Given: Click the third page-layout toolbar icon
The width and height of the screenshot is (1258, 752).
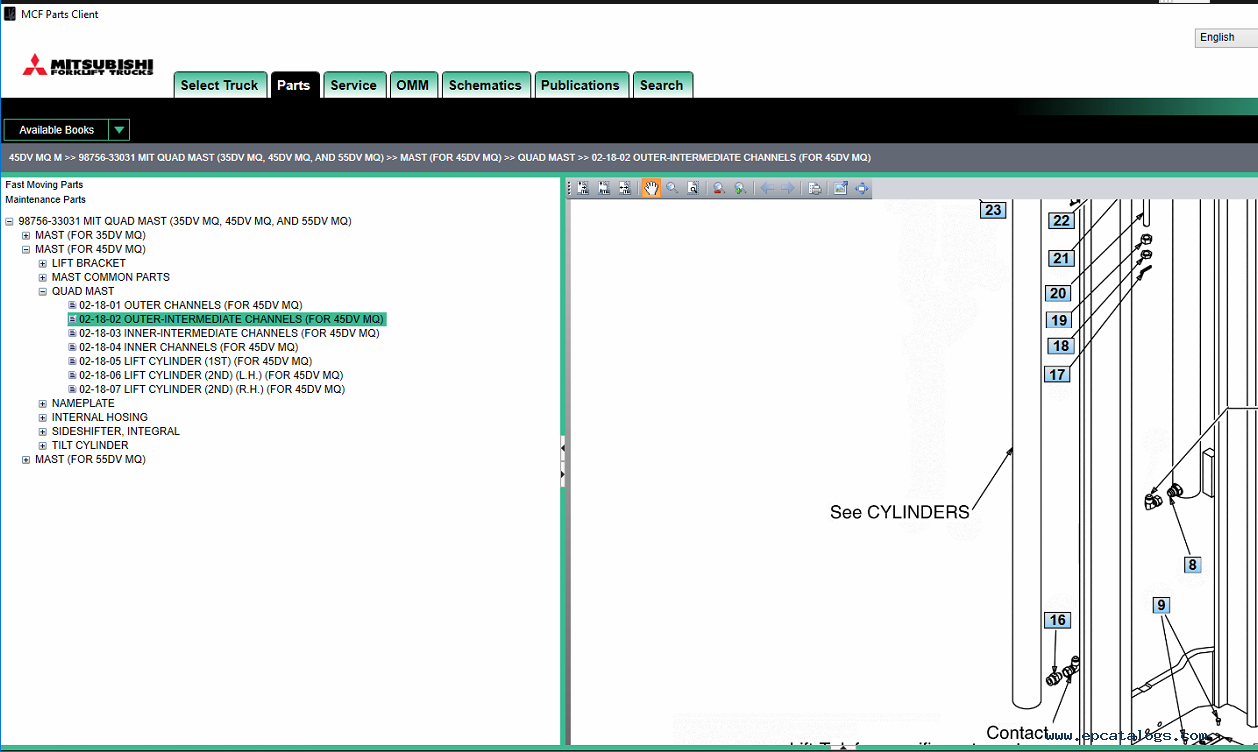Looking at the screenshot, I should point(625,188).
